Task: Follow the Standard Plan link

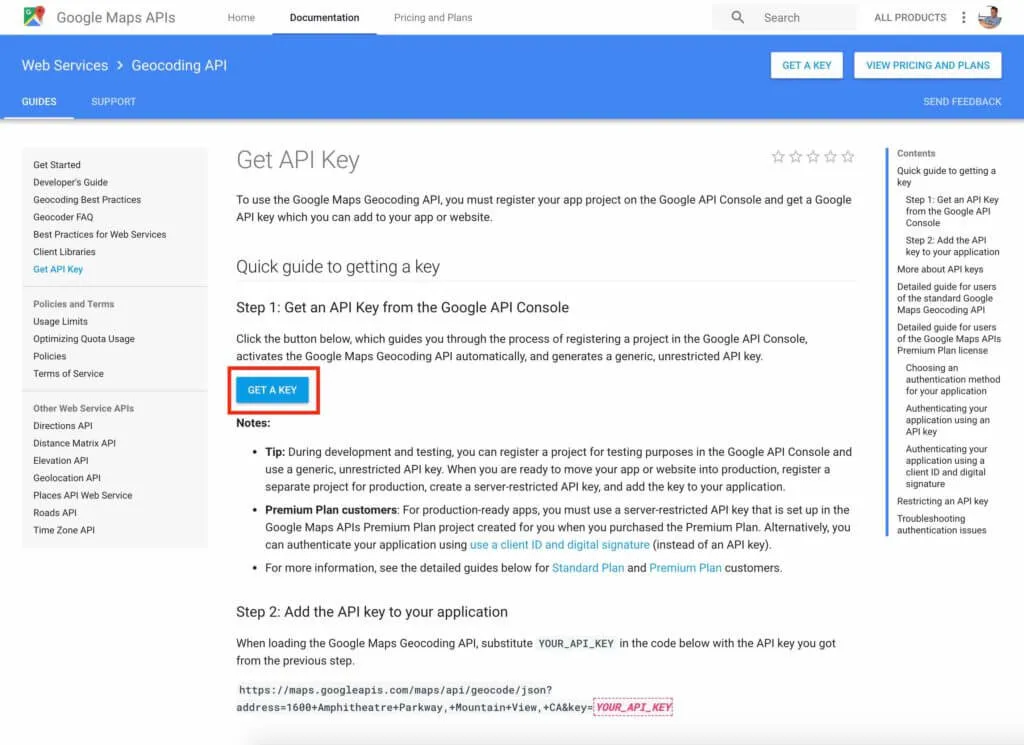Action: coord(588,568)
